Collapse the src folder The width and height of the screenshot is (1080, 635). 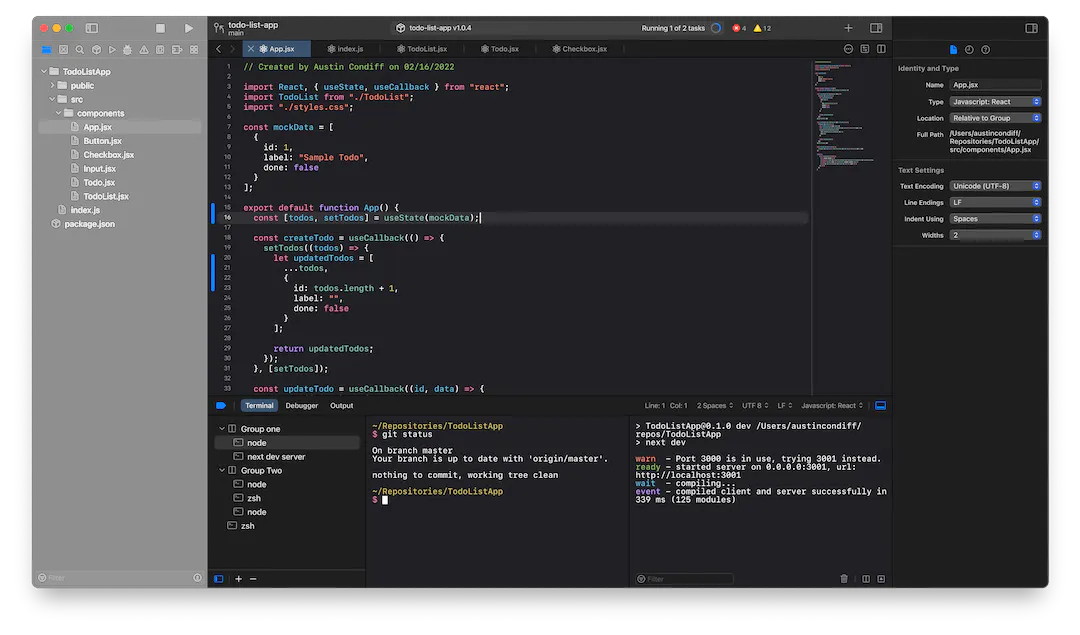52,99
